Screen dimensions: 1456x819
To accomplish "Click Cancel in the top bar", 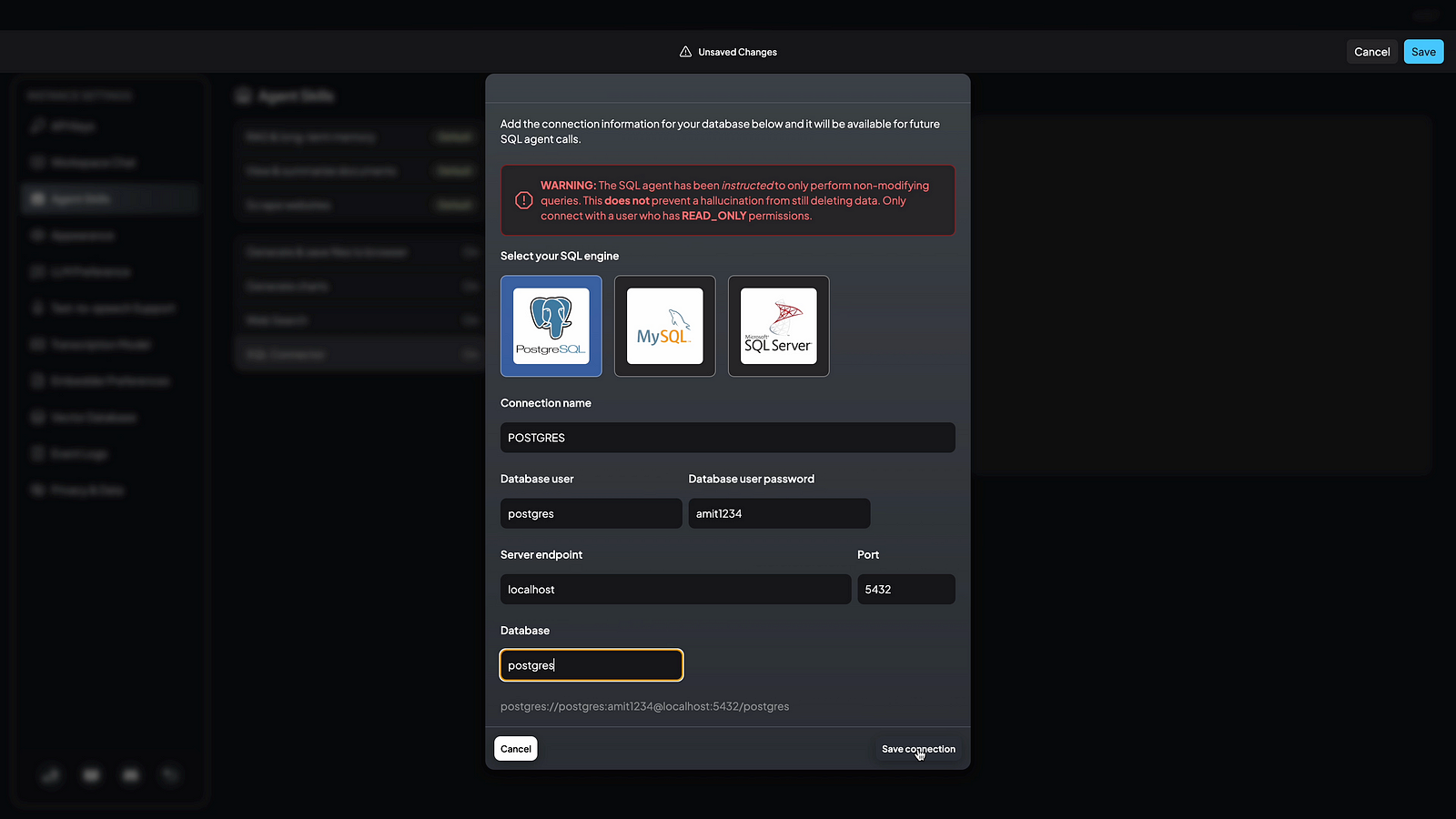I will click(1371, 52).
